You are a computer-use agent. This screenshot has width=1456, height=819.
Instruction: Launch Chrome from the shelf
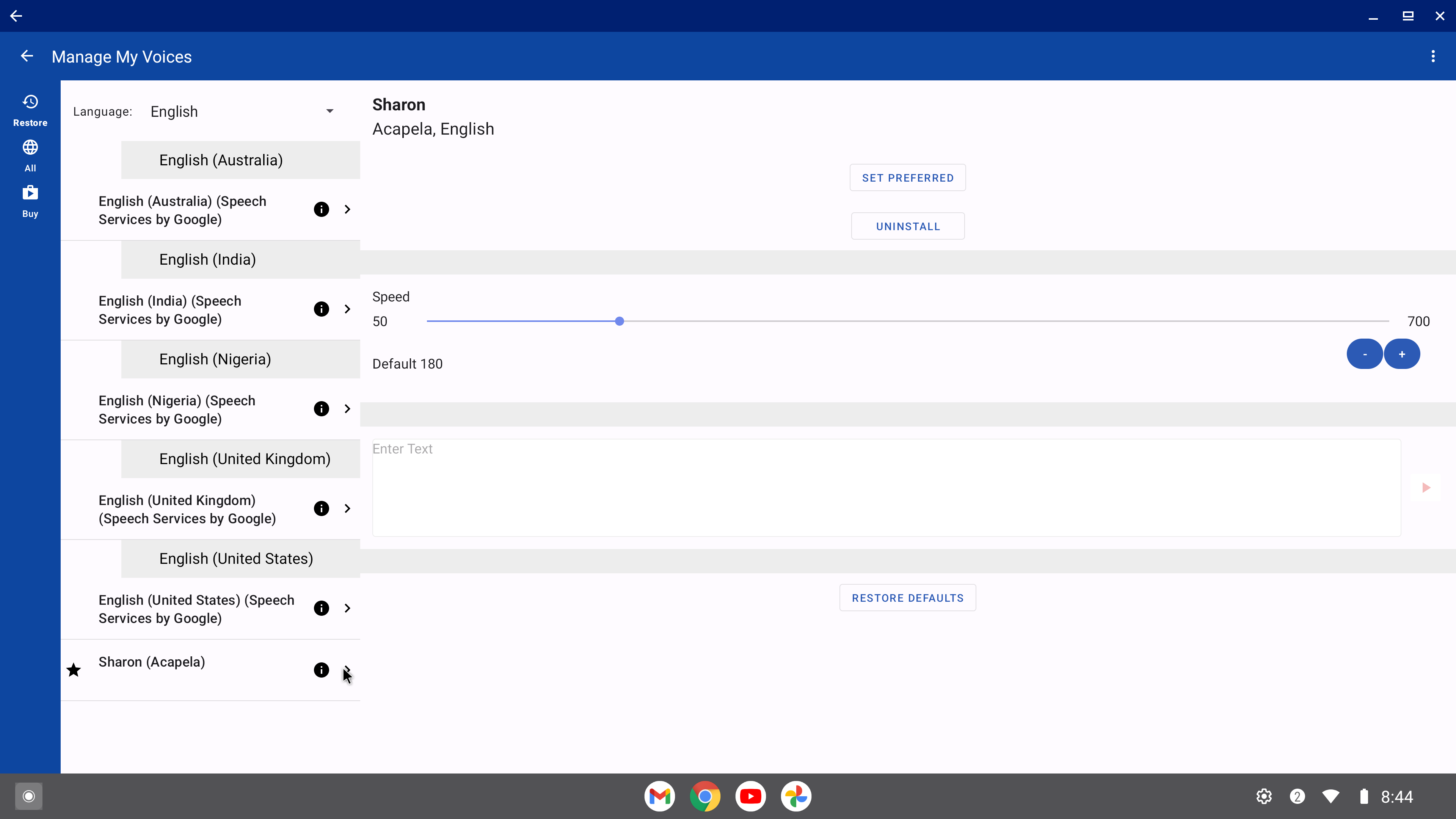click(x=705, y=796)
